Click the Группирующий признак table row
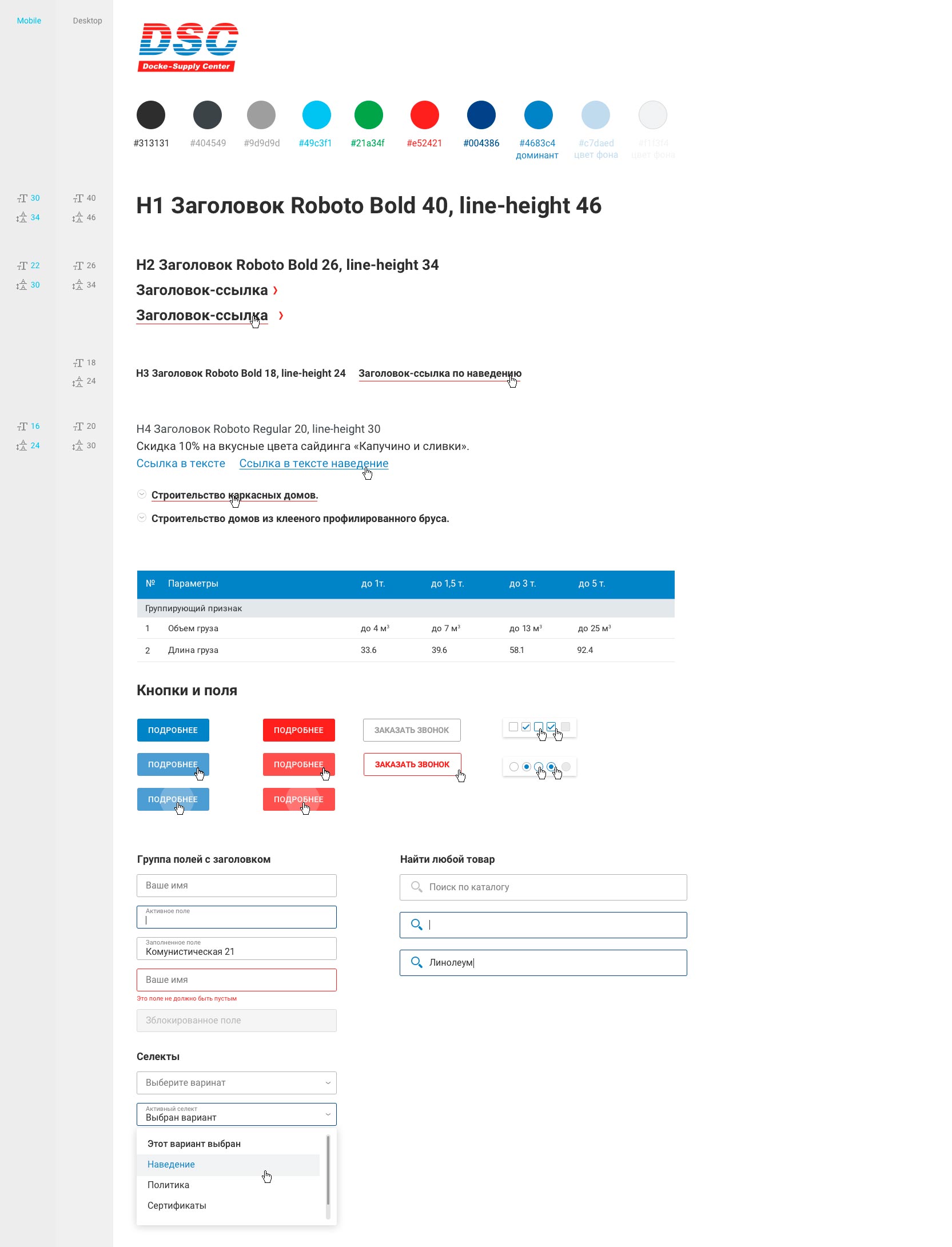 pyautogui.click(x=406, y=608)
